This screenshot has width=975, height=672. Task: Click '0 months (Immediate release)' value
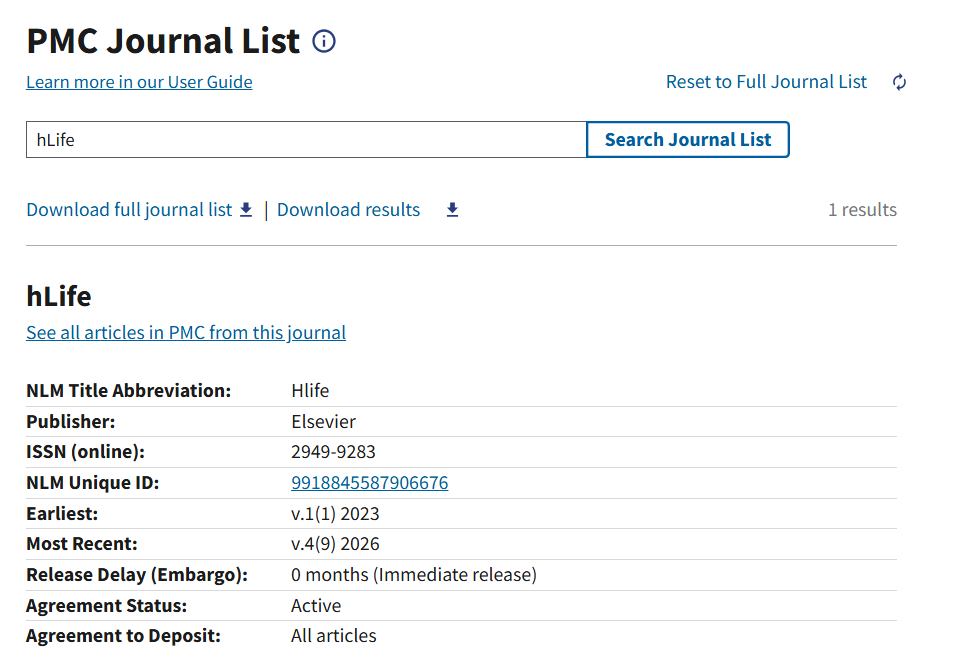[x=414, y=575]
